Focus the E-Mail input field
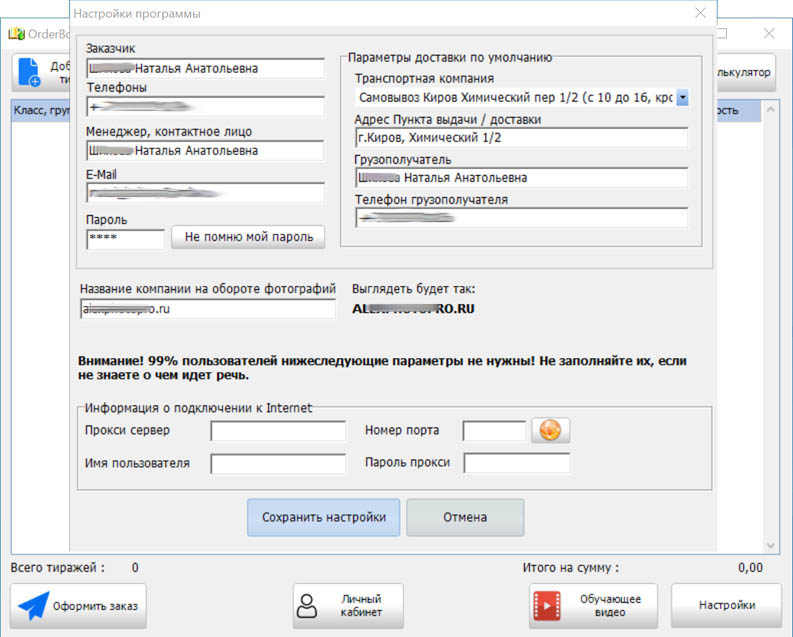 pyautogui.click(x=205, y=193)
